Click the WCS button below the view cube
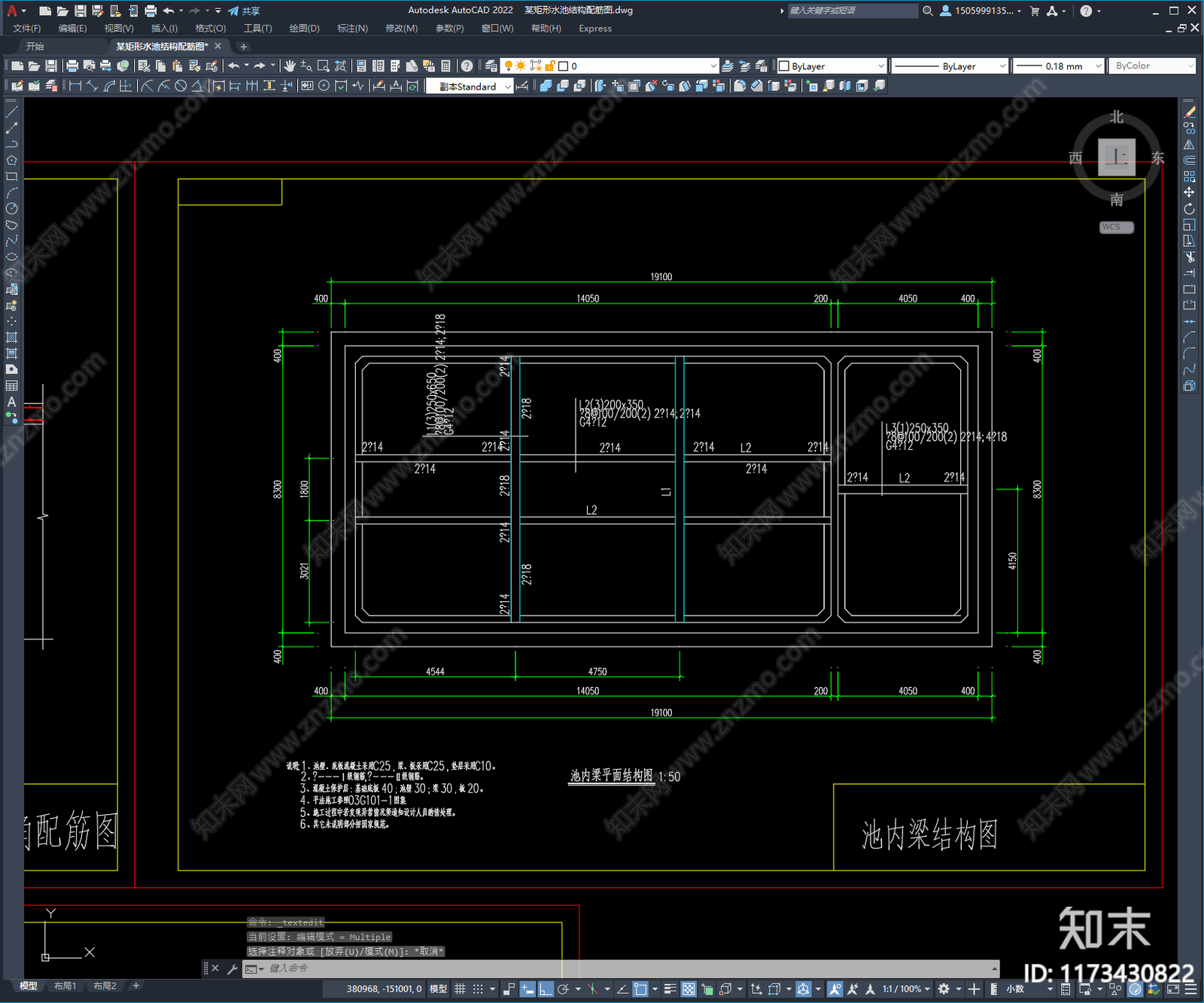The height and width of the screenshot is (1003, 1204). (1116, 227)
